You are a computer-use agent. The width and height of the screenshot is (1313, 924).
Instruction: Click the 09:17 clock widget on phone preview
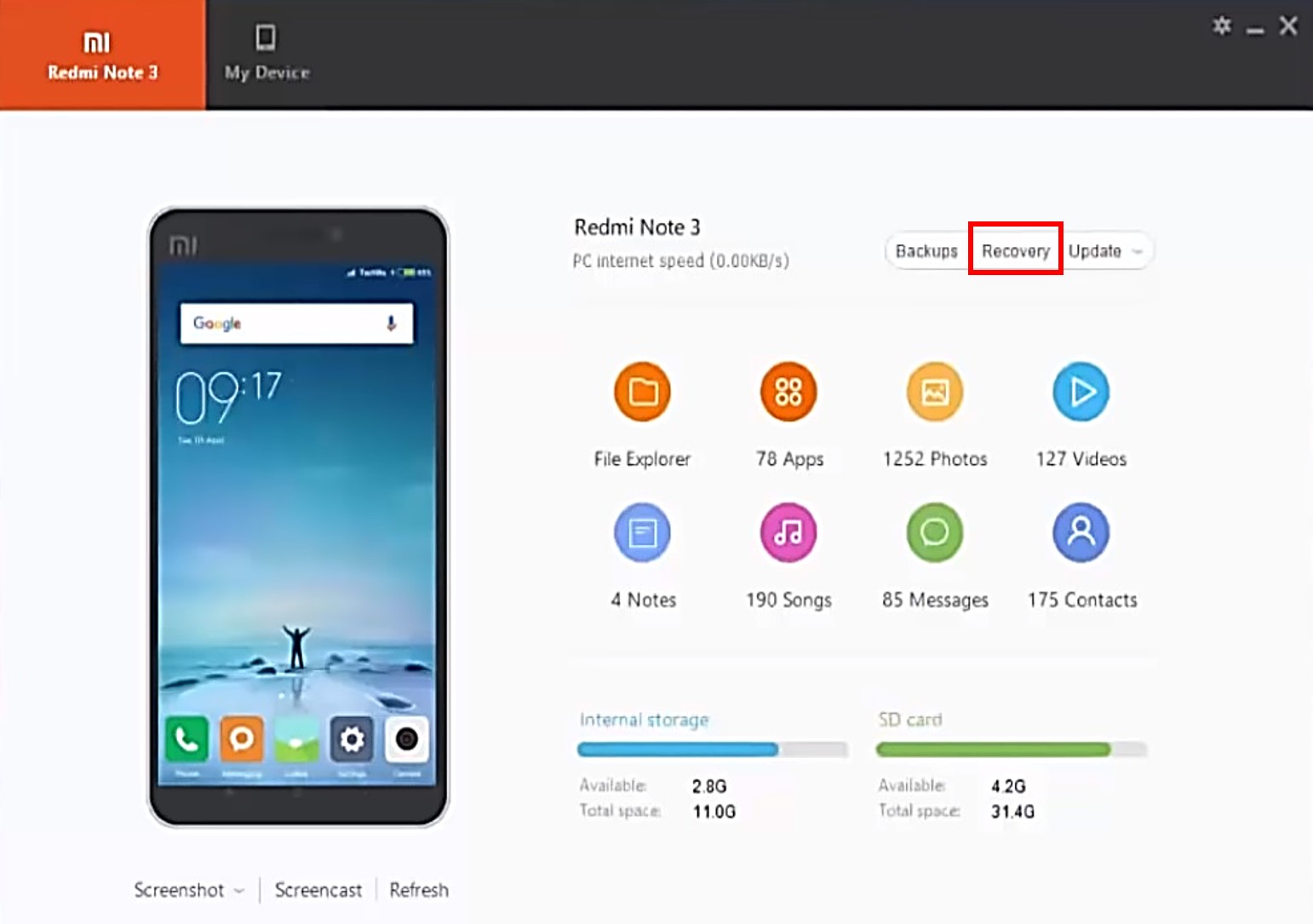tap(228, 398)
